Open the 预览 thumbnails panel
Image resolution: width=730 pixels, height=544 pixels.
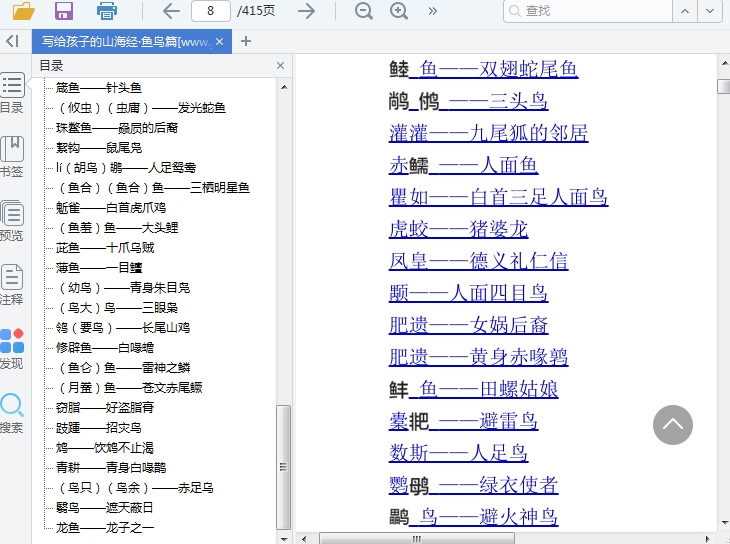point(12,221)
